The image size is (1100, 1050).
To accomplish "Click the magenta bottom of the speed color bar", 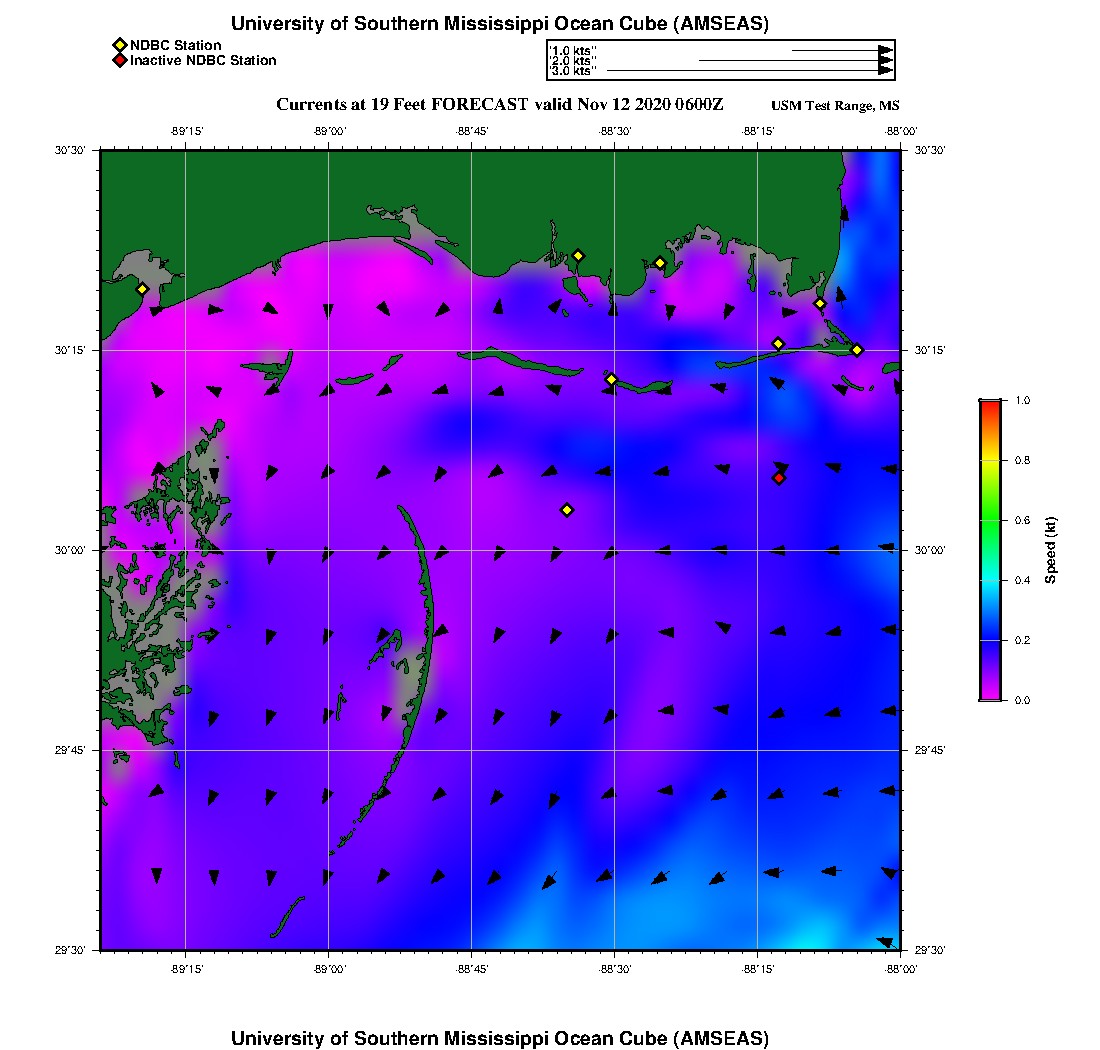I will (x=989, y=694).
